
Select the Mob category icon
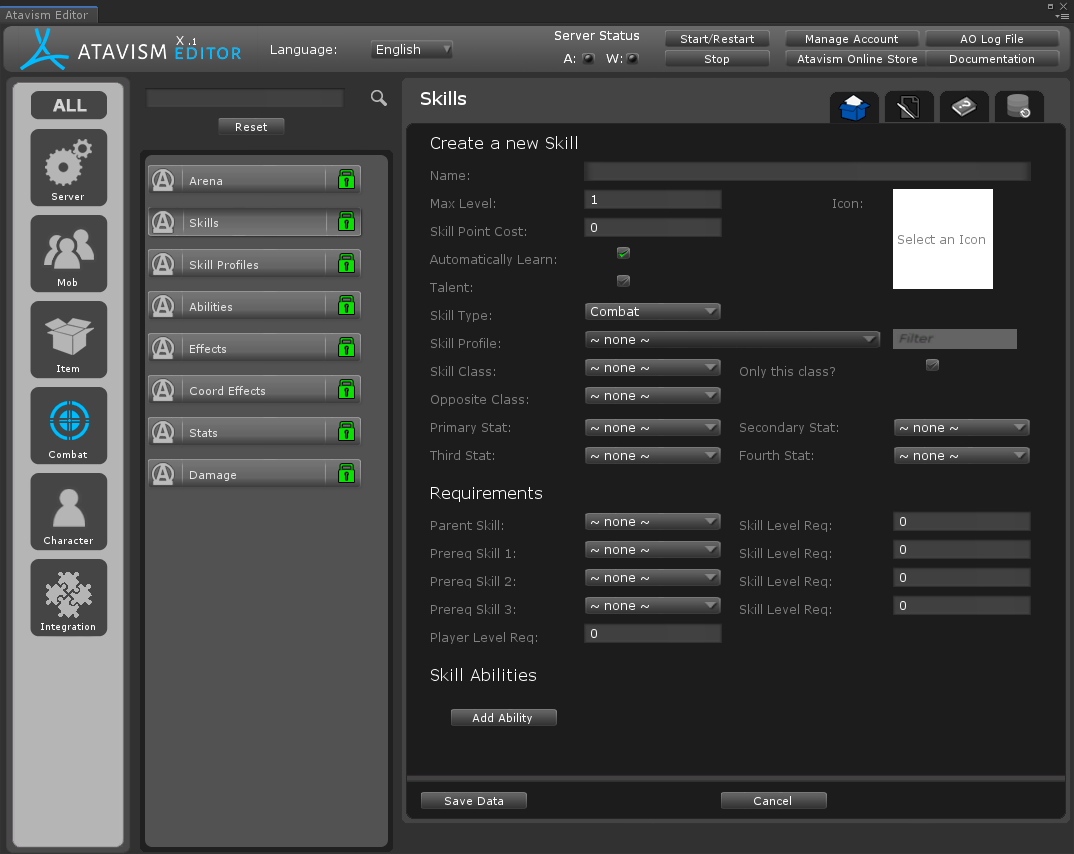pos(68,253)
